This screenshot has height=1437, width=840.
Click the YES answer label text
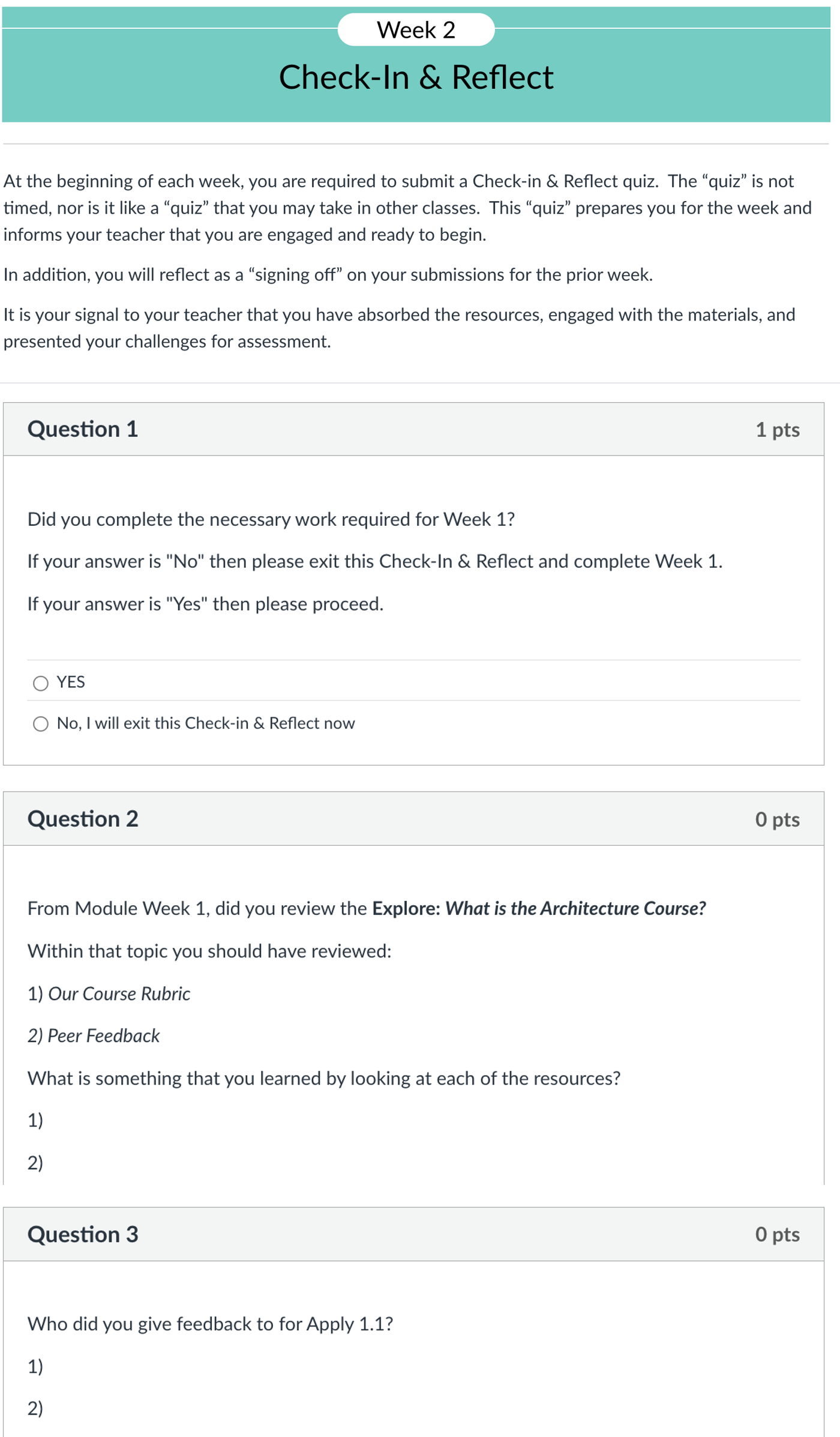(x=71, y=682)
